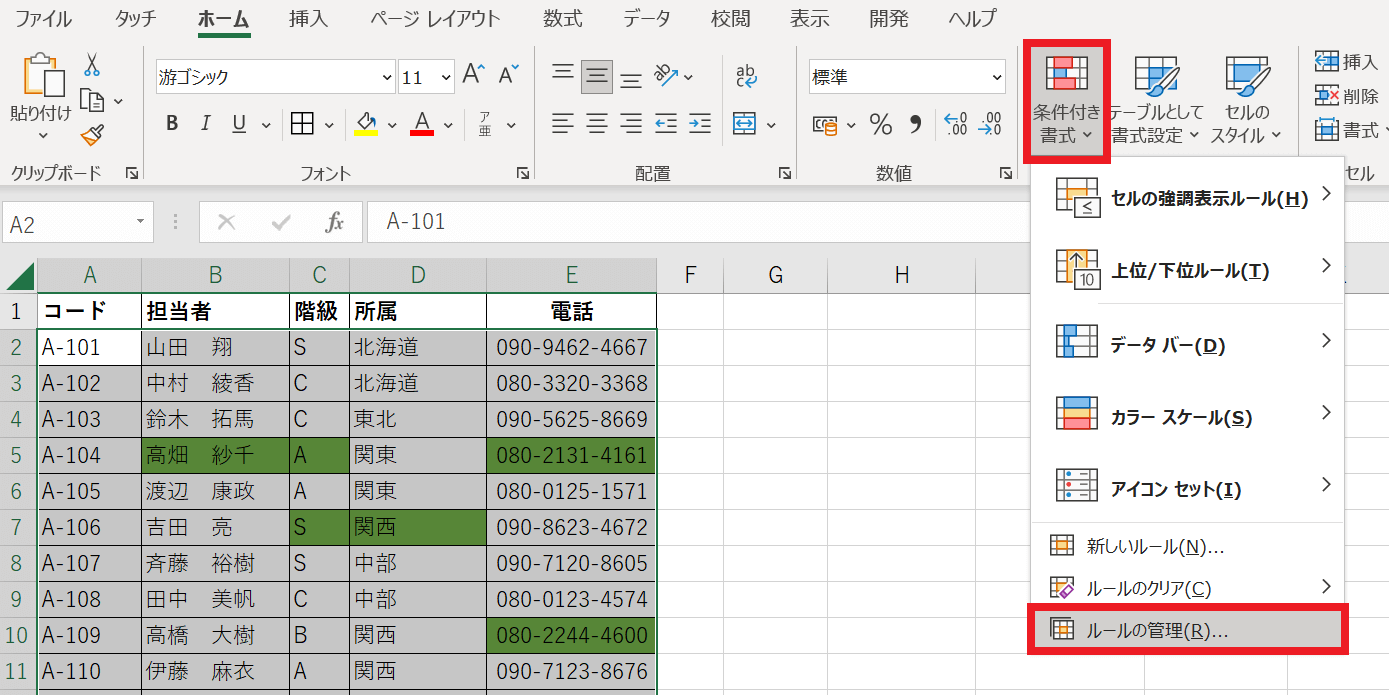Viewport: 1389px width, 695px height.
Task: Select ルールの管理 menu entry
Action: (1187, 630)
